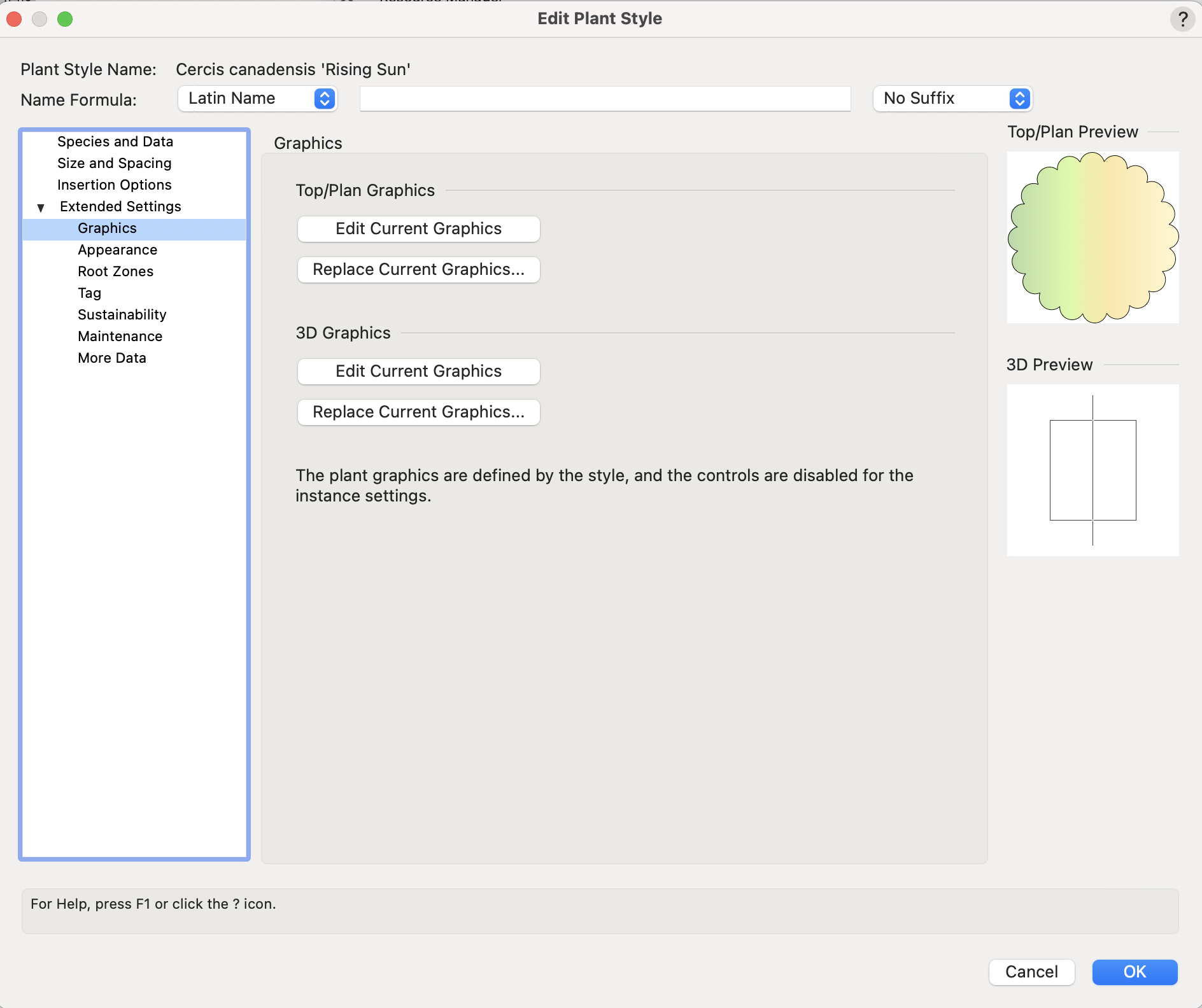The height and width of the screenshot is (1008, 1202).
Task: Open the Appearance settings
Action: tap(117, 249)
